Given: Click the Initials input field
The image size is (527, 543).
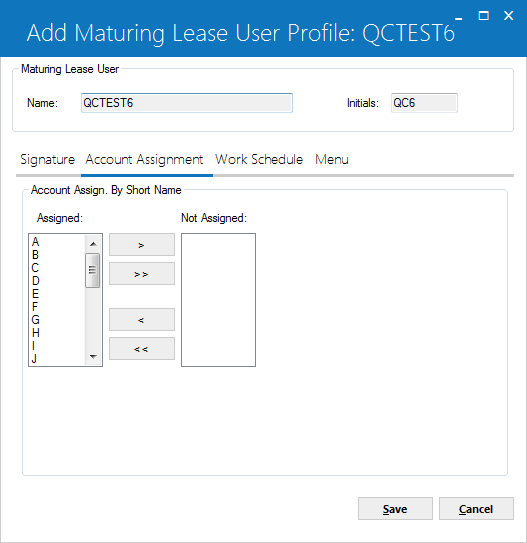Looking at the screenshot, I should (424, 103).
